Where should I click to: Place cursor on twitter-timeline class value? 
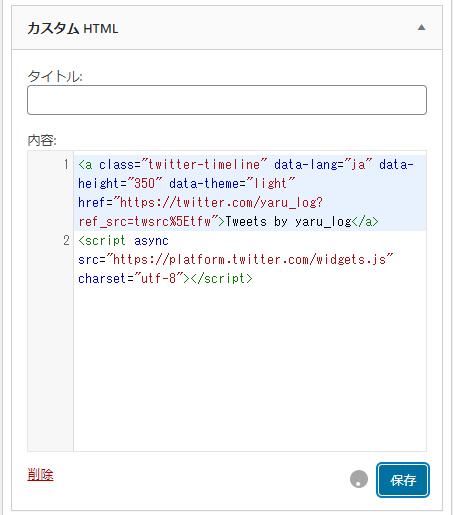point(204,164)
